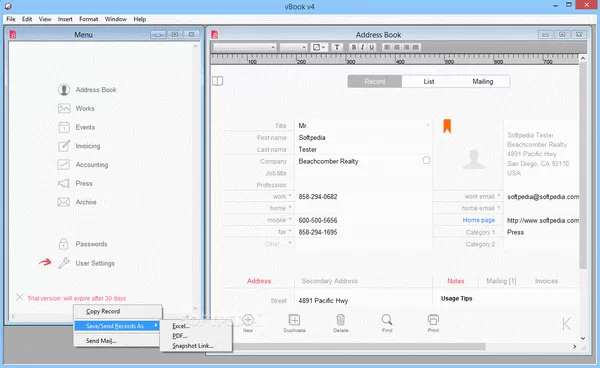The height and width of the screenshot is (368, 600).
Task: Click the text style T button
Action: pos(337,47)
